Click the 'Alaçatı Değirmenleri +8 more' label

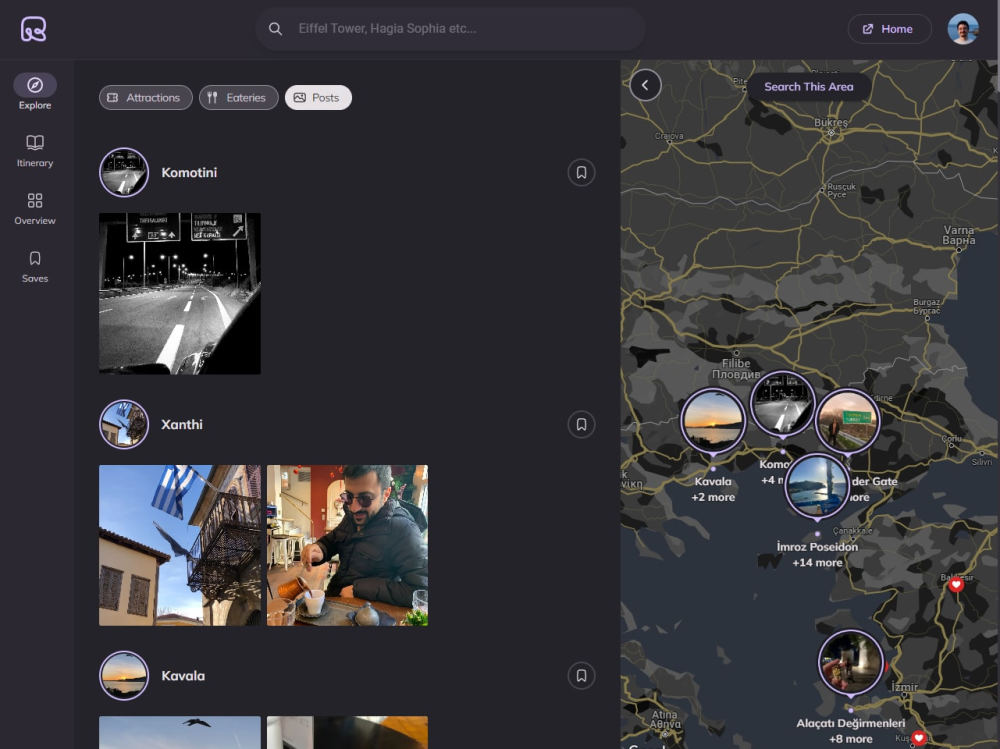851,731
